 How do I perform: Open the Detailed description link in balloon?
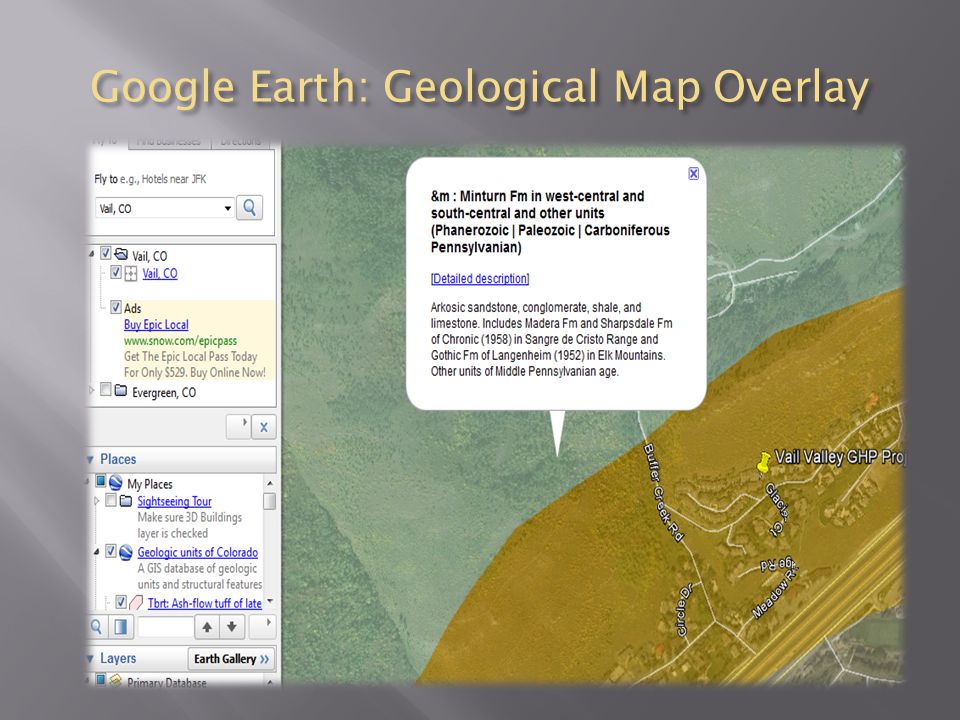(479, 279)
